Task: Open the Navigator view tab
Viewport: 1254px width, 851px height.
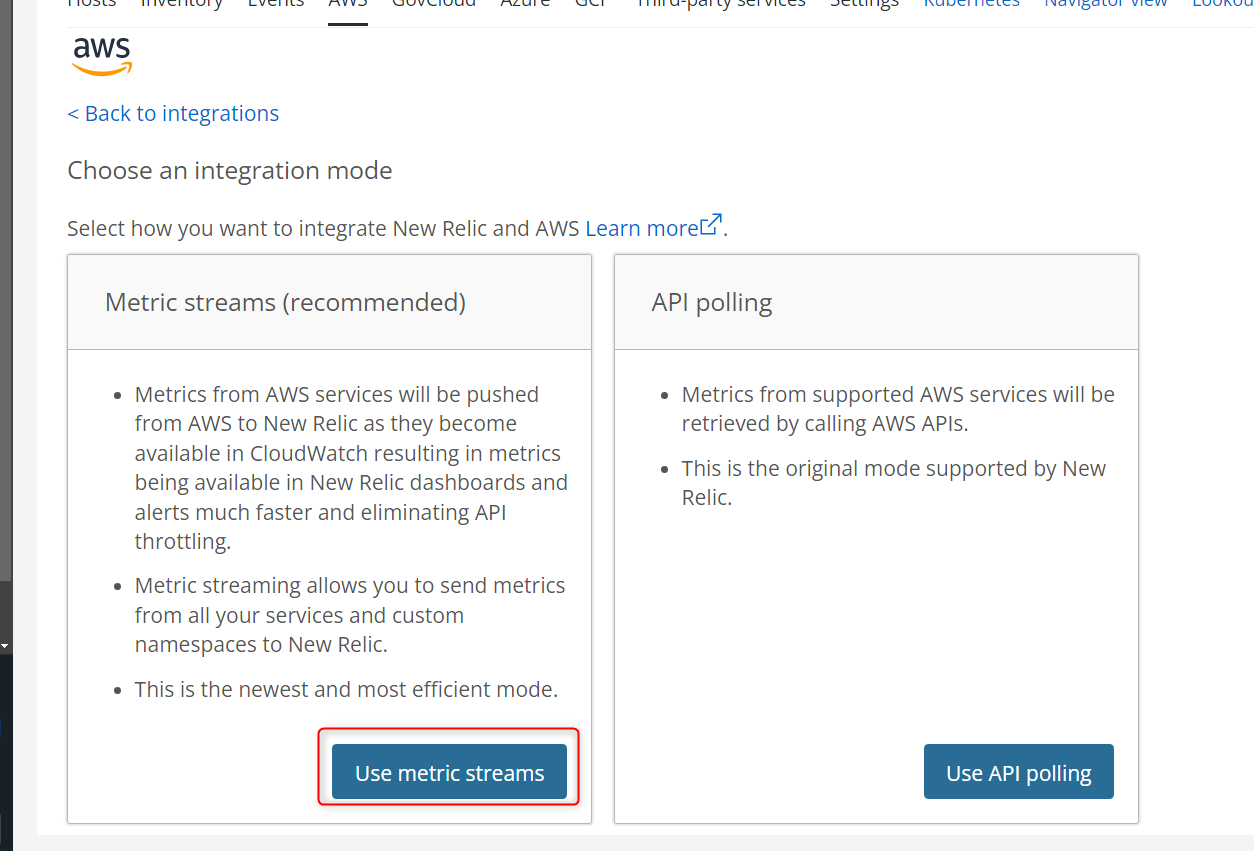Action: 1106,4
